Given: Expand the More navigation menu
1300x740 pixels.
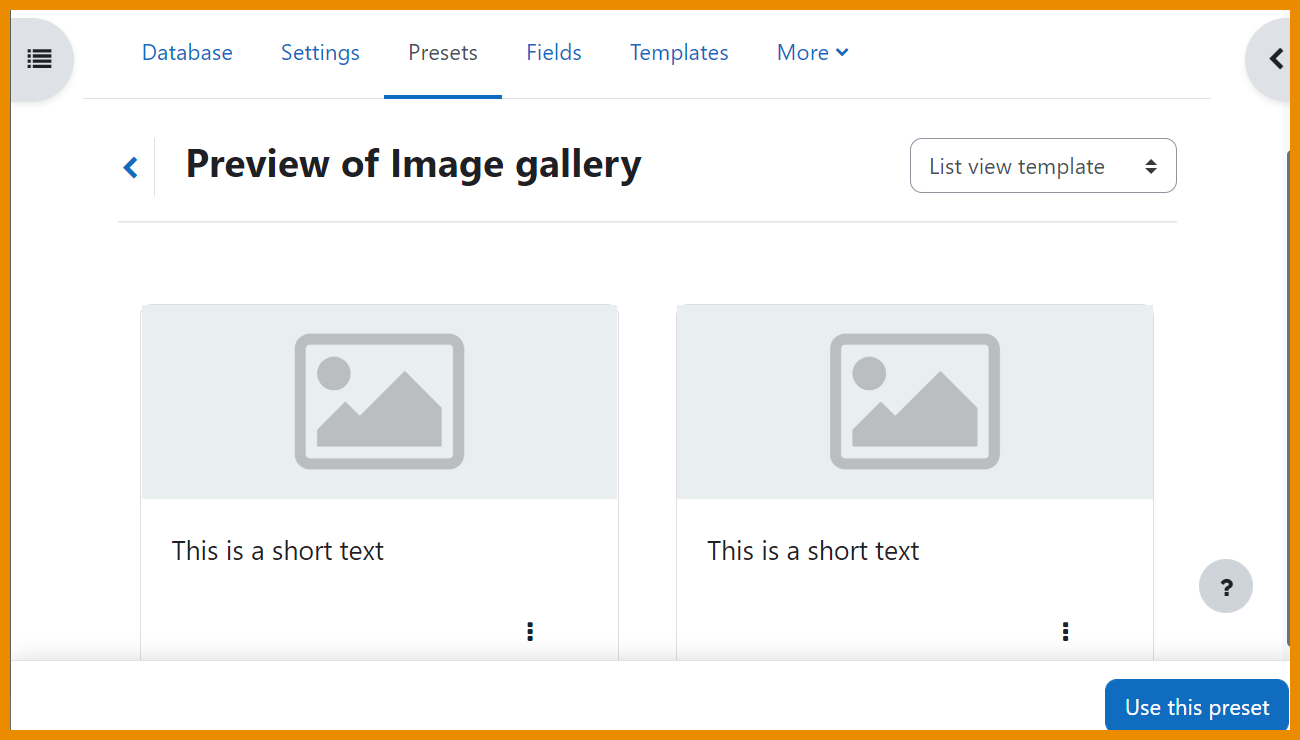Looking at the screenshot, I should 812,53.
